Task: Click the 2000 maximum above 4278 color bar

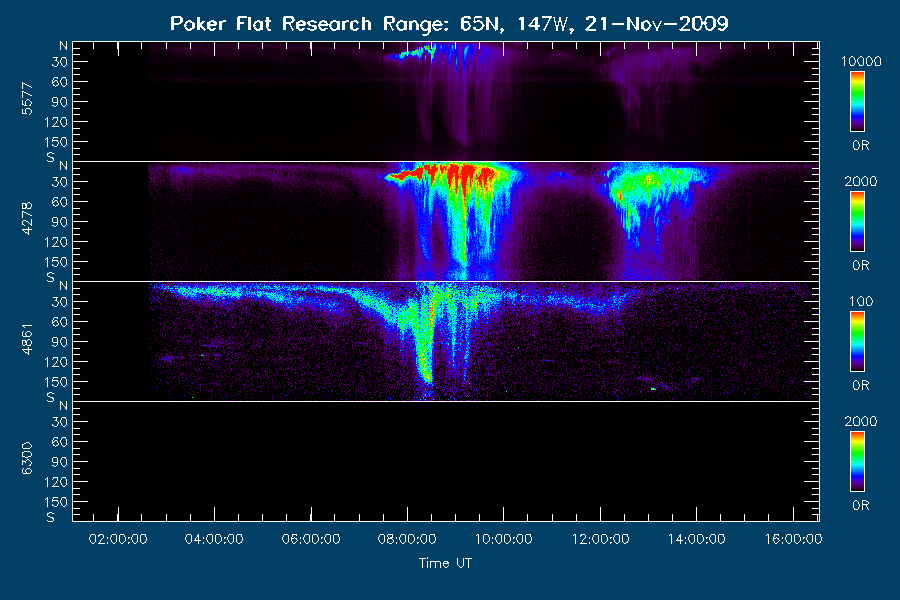Action: pyautogui.click(x=860, y=181)
